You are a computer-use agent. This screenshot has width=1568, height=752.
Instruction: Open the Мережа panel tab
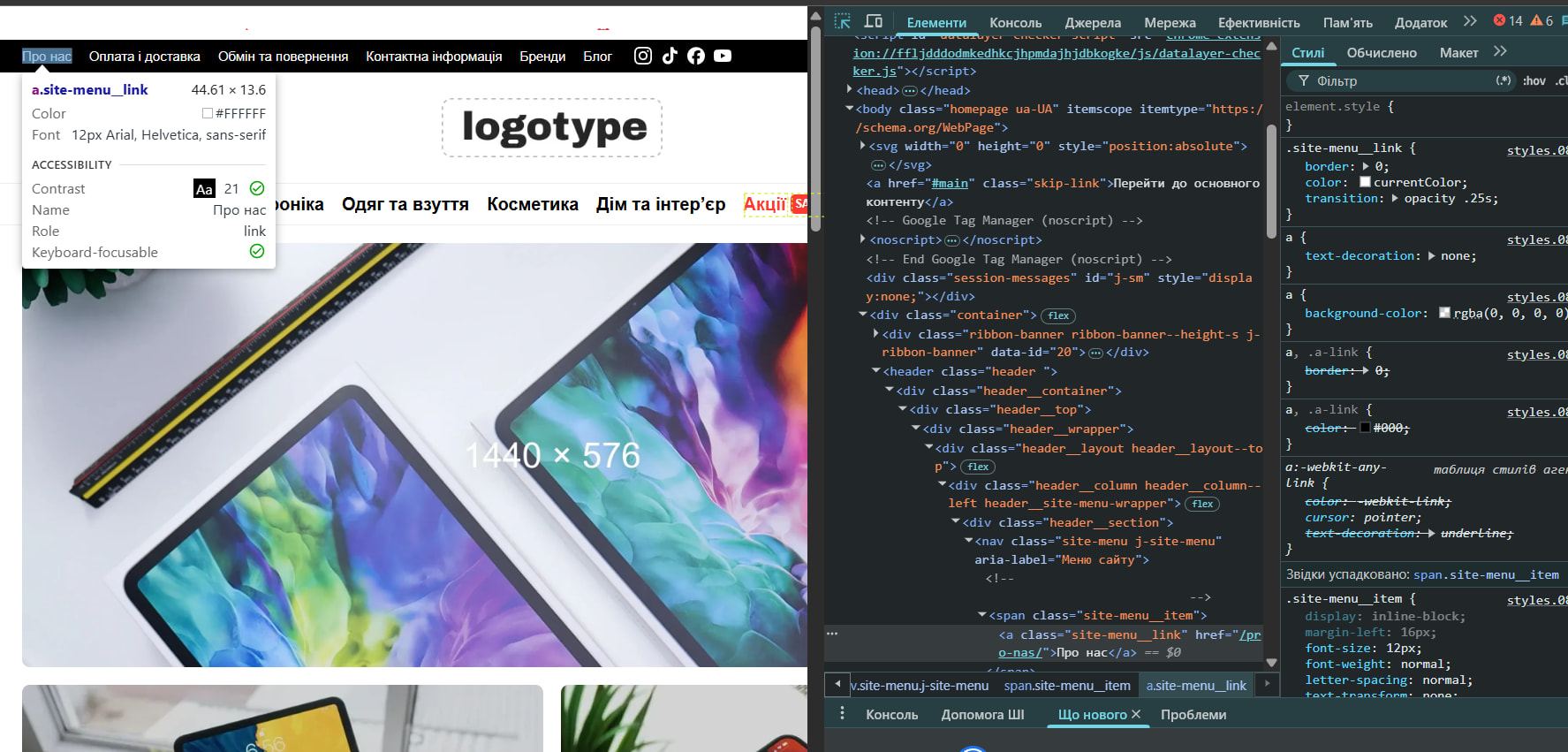click(x=1170, y=23)
